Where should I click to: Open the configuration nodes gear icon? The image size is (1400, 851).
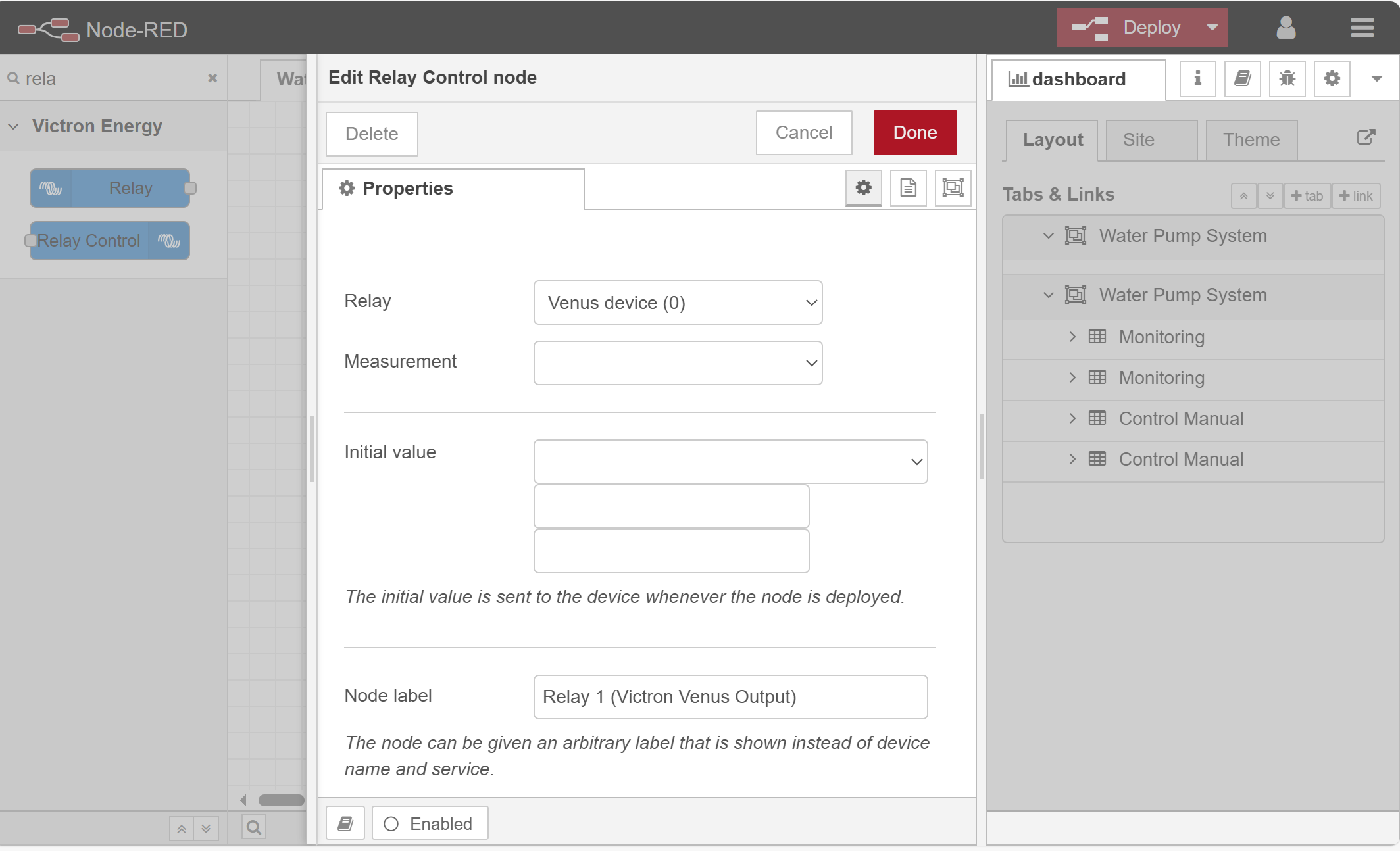[1332, 79]
